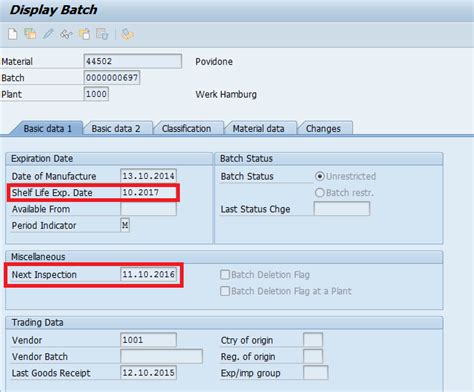Click the Material field showing 44502
The width and height of the screenshot is (474, 392).
tap(133, 61)
